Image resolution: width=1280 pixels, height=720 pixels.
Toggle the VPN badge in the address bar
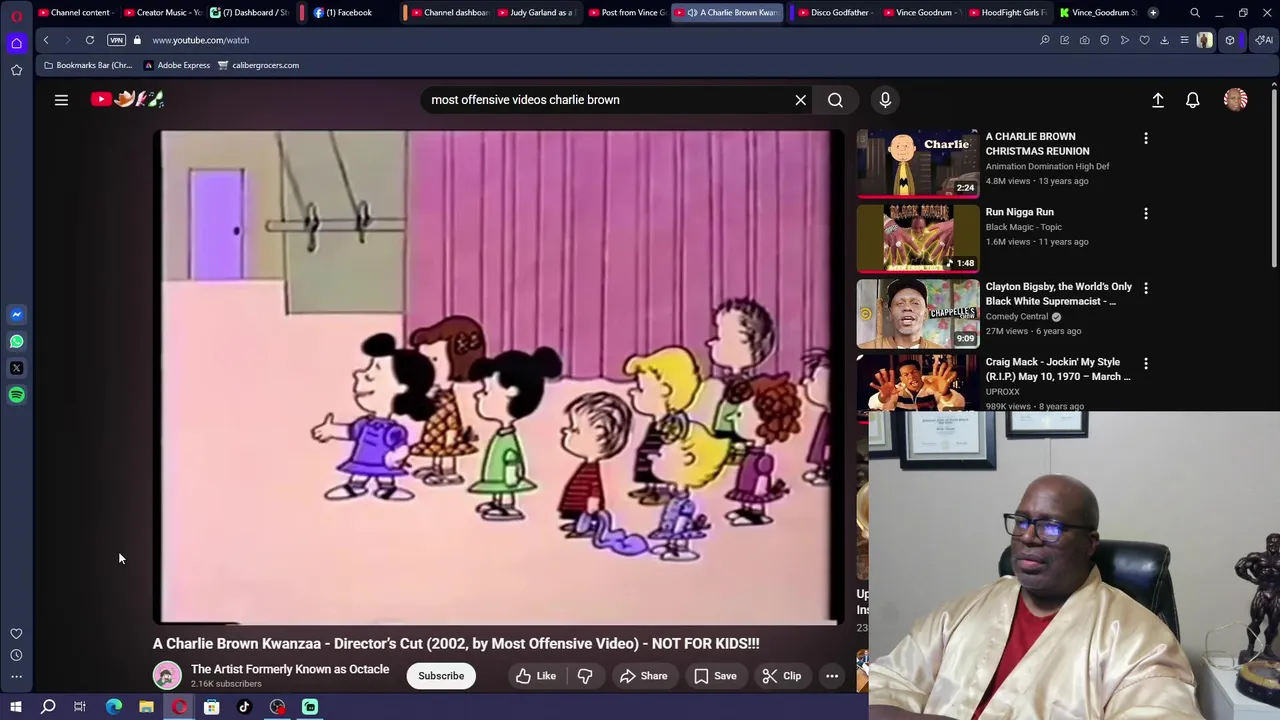coord(116,40)
